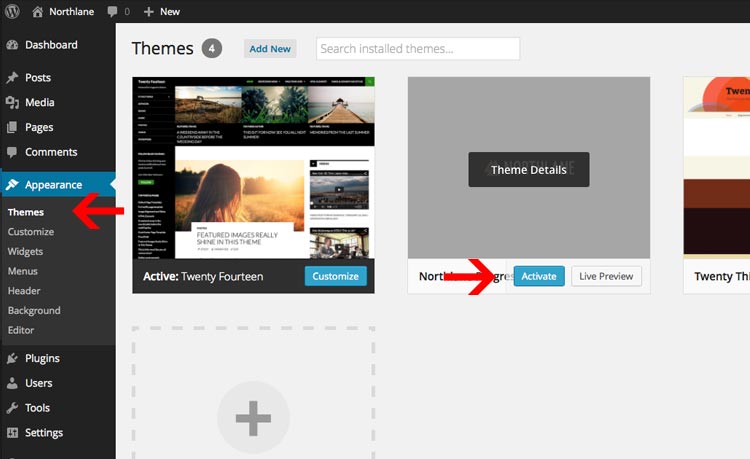Open Northlane site name in admin bar
Screen dimensions: 750x459
tap(71, 11)
